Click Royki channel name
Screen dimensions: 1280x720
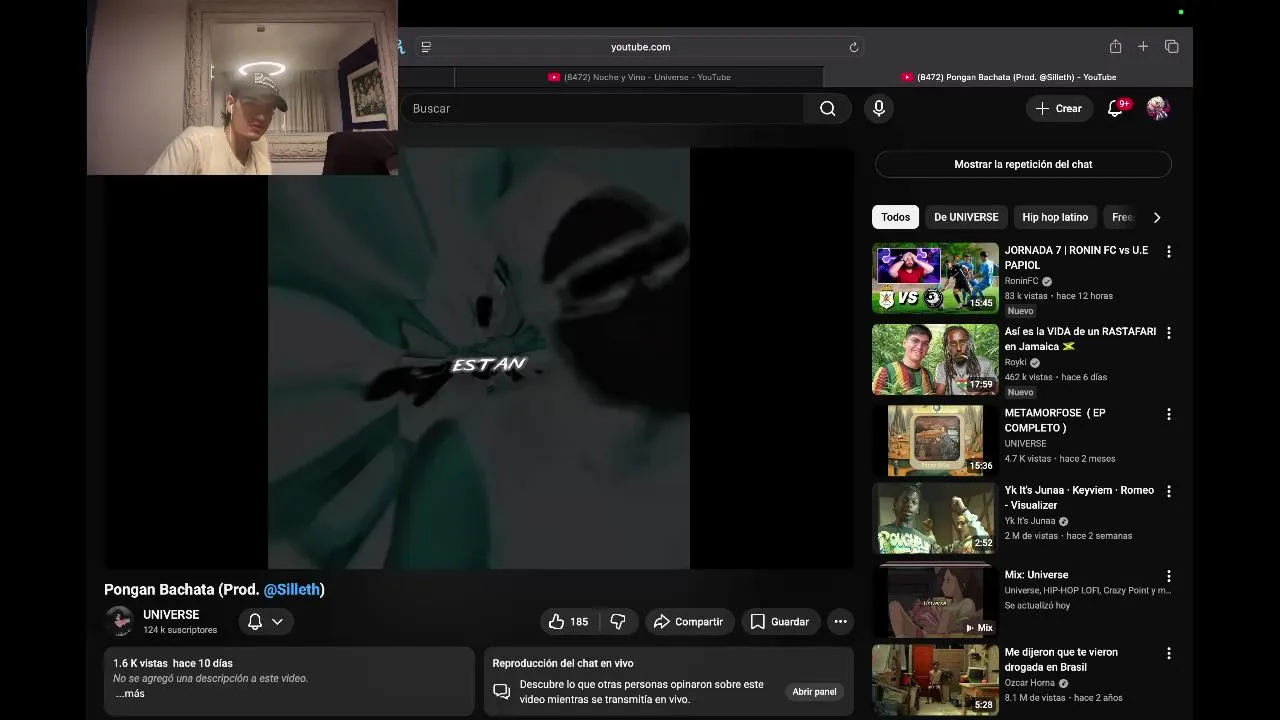point(1015,362)
